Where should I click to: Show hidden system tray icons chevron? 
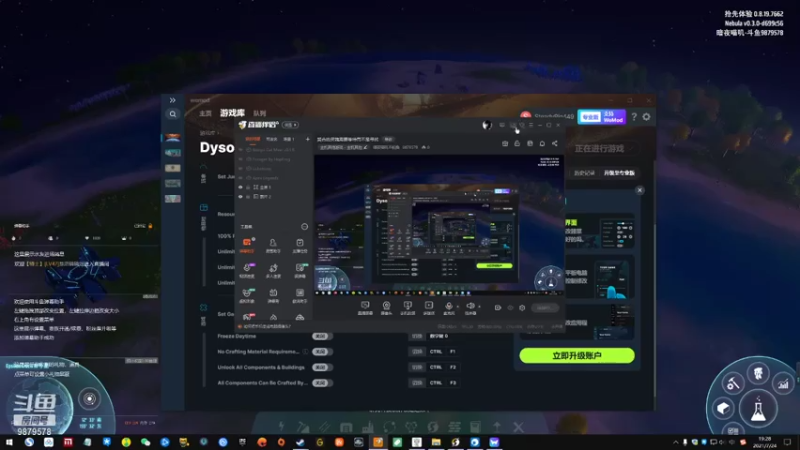(x=676, y=442)
